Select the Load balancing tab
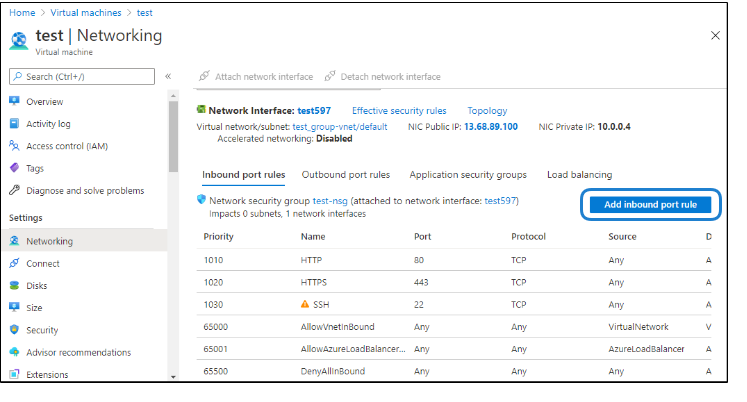The width and height of the screenshot is (747, 402). pos(579,175)
